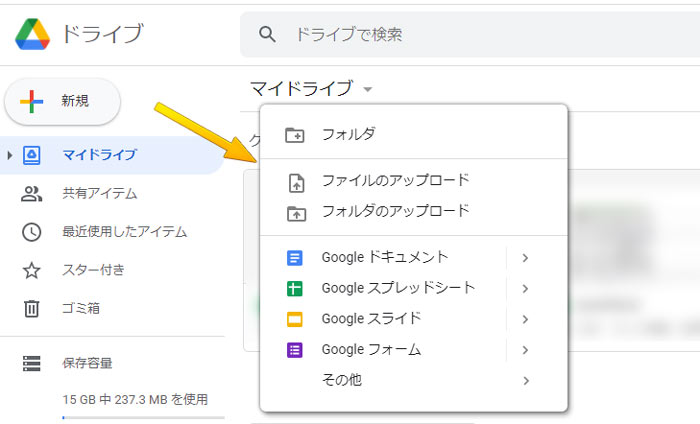Click the 15 GB 中 237.3 MB を使用 text
This screenshot has height=424, width=700.
point(135,399)
